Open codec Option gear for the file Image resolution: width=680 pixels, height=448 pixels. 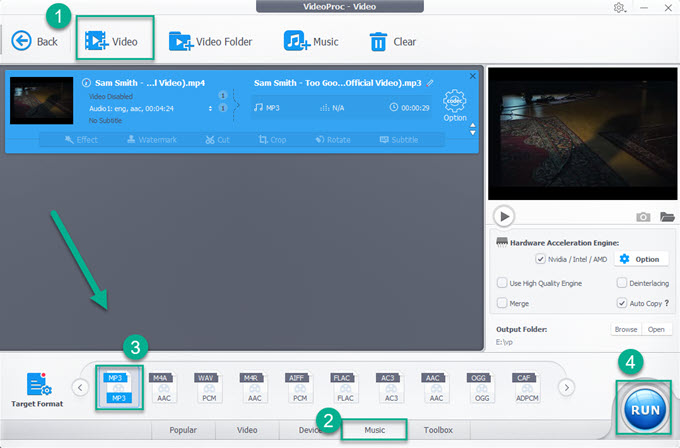pos(454,105)
